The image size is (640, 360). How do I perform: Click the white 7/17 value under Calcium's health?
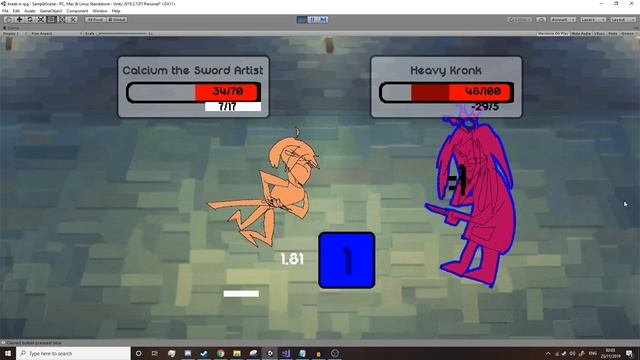[x=233, y=107]
